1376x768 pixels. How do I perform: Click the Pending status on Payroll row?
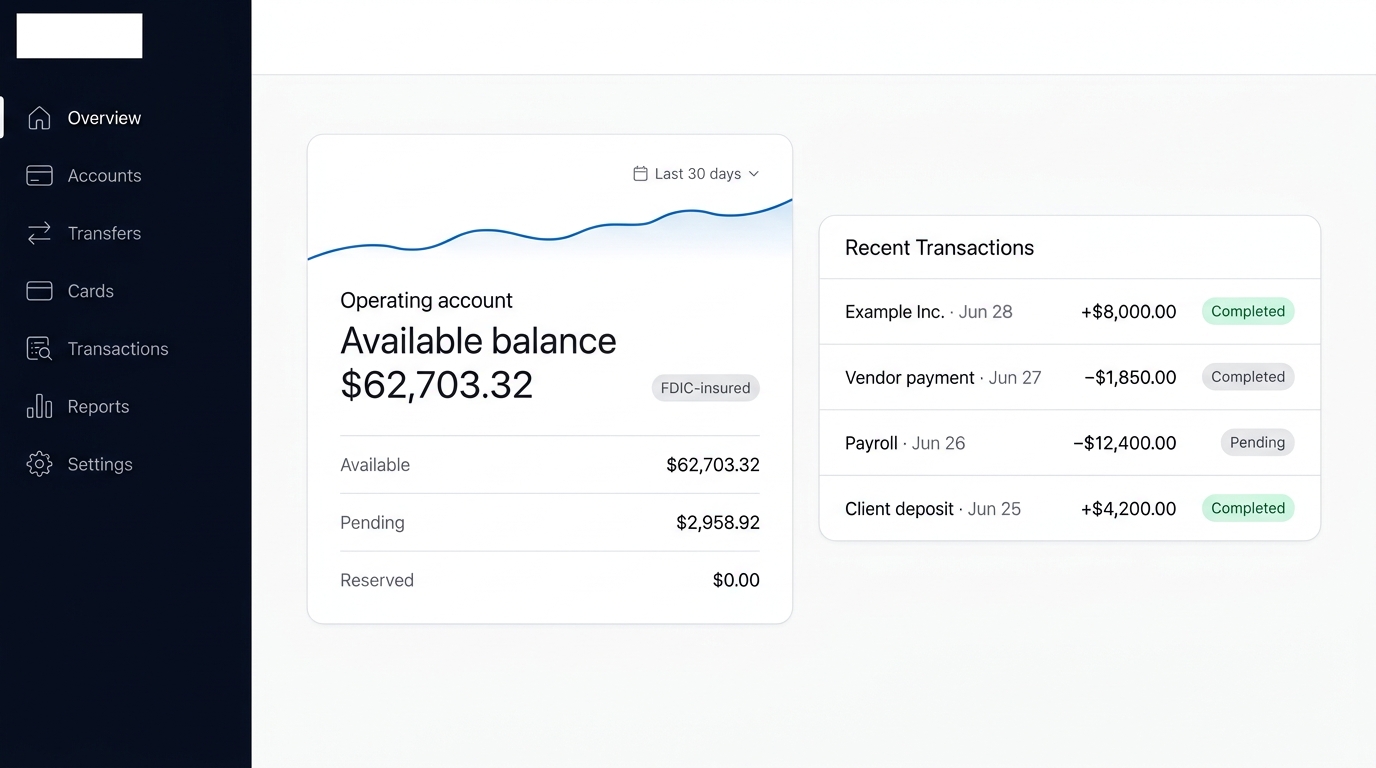(1257, 443)
